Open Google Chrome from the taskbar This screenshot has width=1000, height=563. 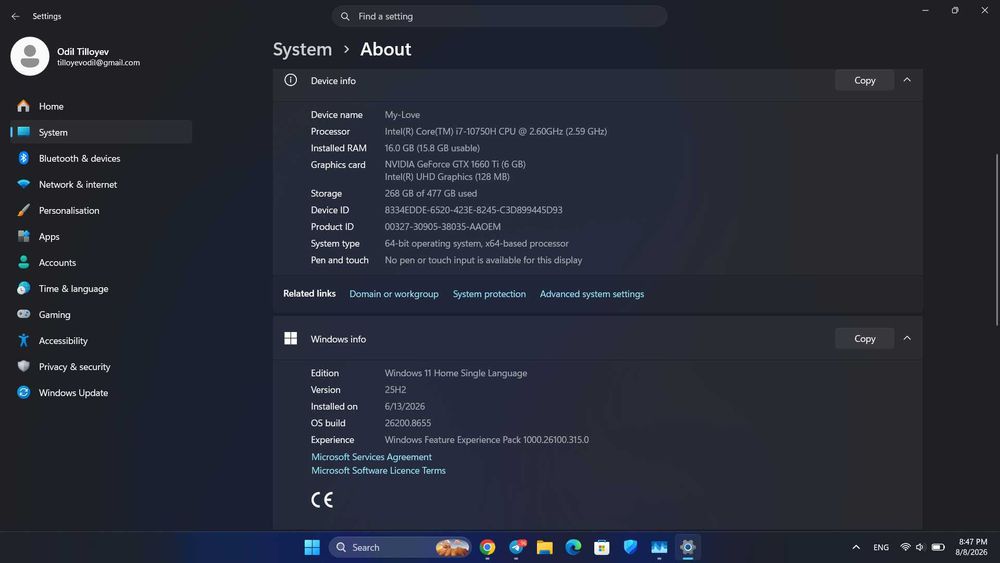(487, 547)
